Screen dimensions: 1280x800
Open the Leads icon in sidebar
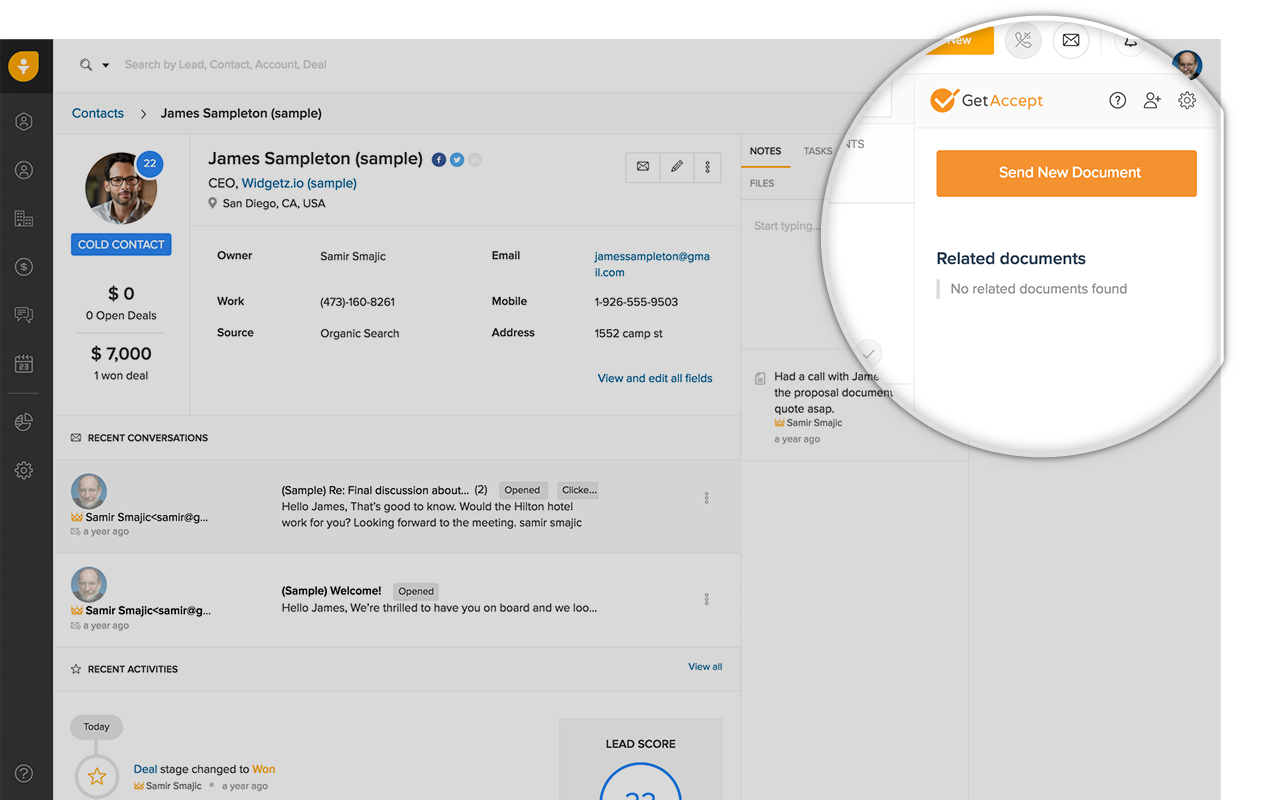[x=24, y=122]
